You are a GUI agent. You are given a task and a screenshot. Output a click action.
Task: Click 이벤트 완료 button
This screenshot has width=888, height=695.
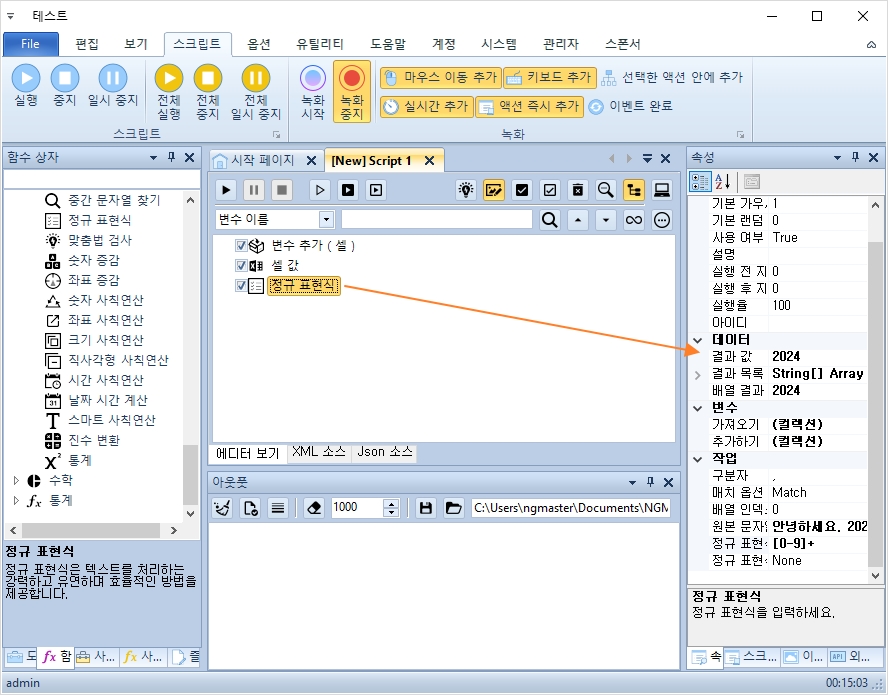coord(630,106)
